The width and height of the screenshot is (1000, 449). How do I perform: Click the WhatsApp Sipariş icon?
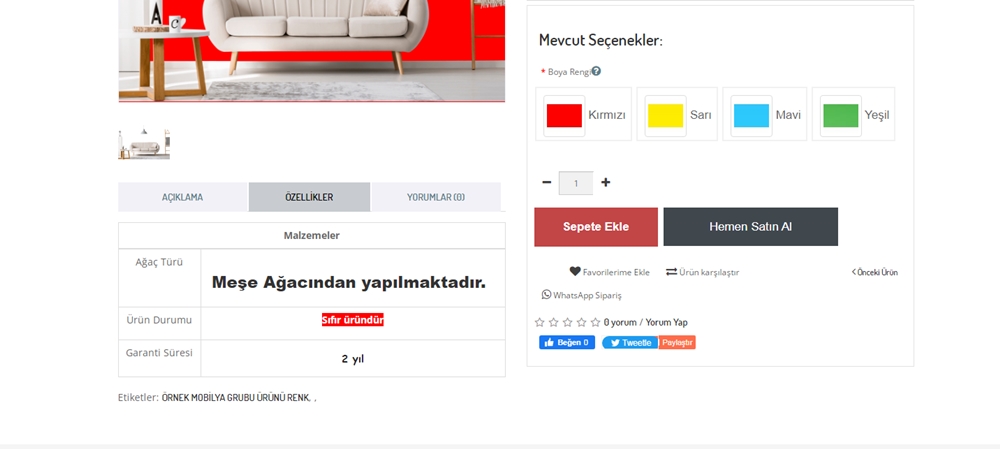546,294
